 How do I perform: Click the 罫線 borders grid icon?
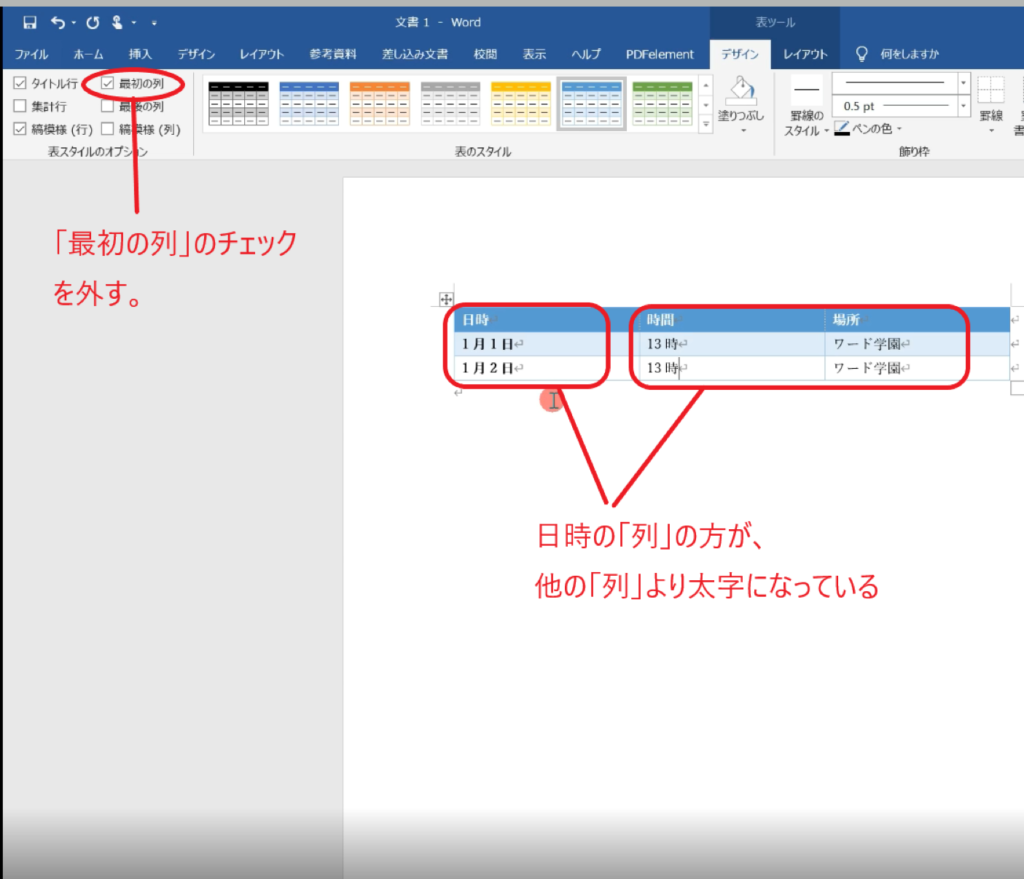click(990, 91)
